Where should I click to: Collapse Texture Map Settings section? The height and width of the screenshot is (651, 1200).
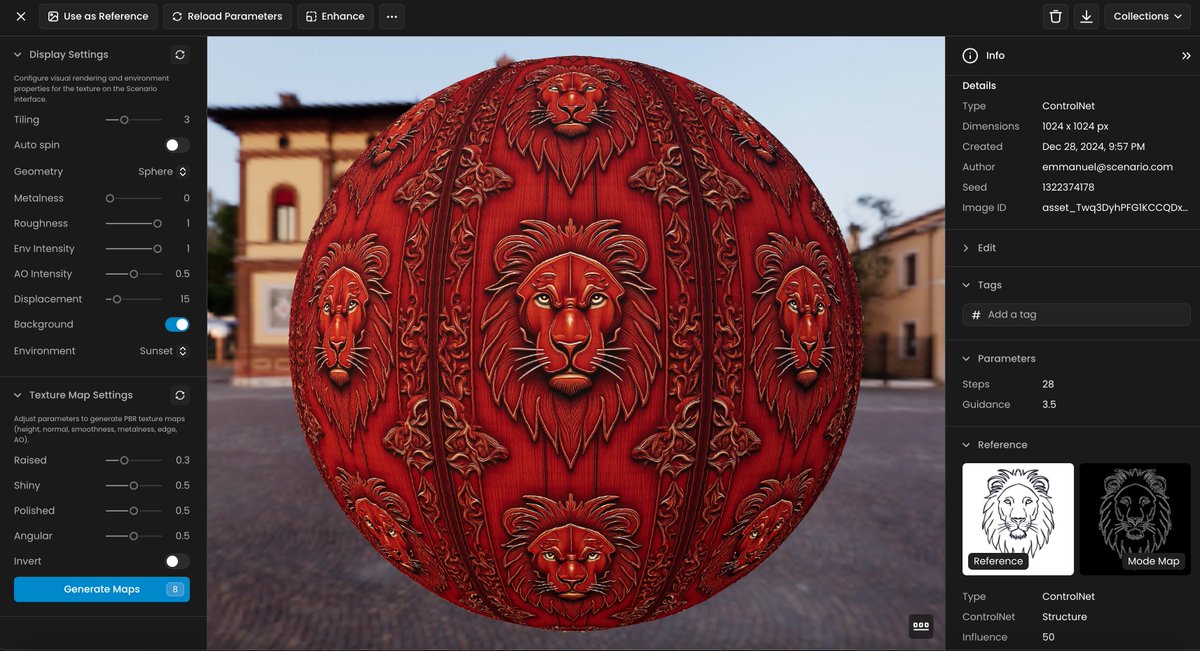(x=18, y=395)
